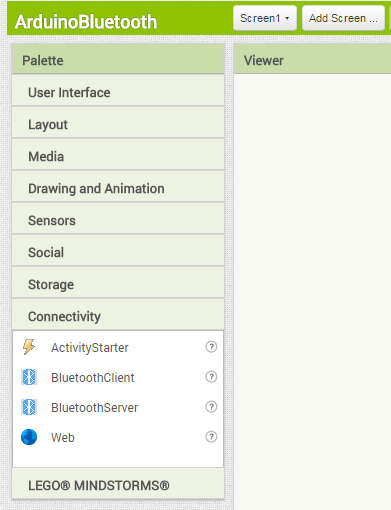Expand the Storage palette section

pyautogui.click(x=118, y=283)
